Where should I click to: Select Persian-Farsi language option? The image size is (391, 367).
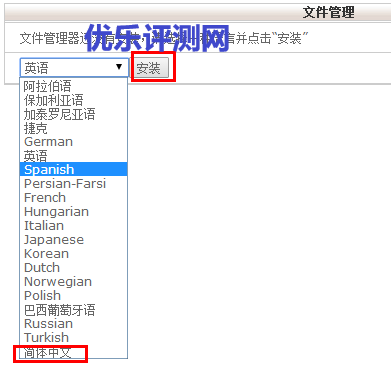click(x=73, y=183)
